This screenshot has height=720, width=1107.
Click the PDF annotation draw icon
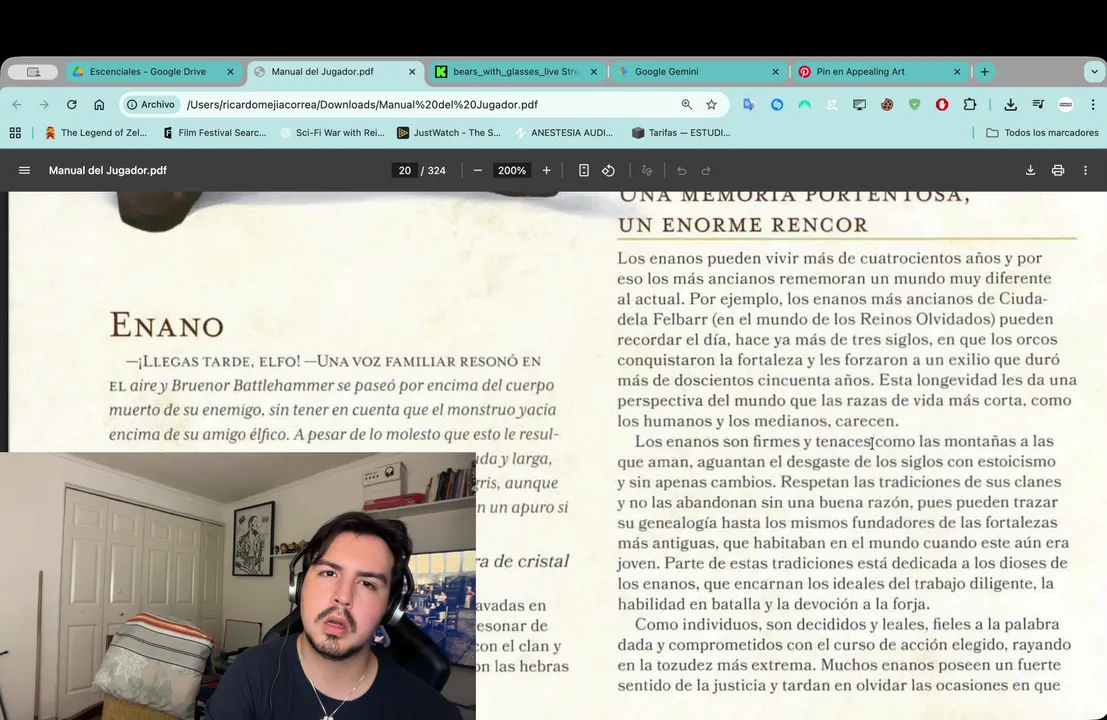[x=647, y=170]
